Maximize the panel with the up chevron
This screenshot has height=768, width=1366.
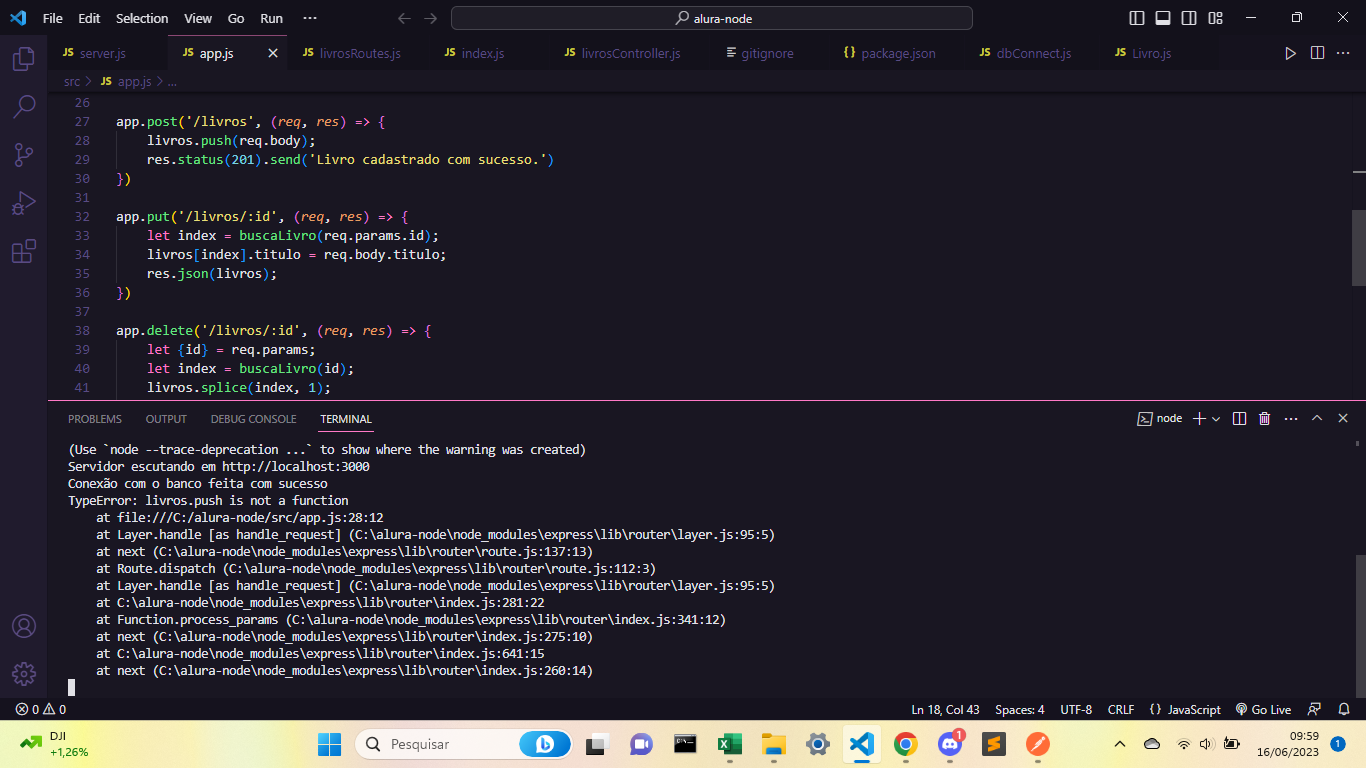(1317, 419)
